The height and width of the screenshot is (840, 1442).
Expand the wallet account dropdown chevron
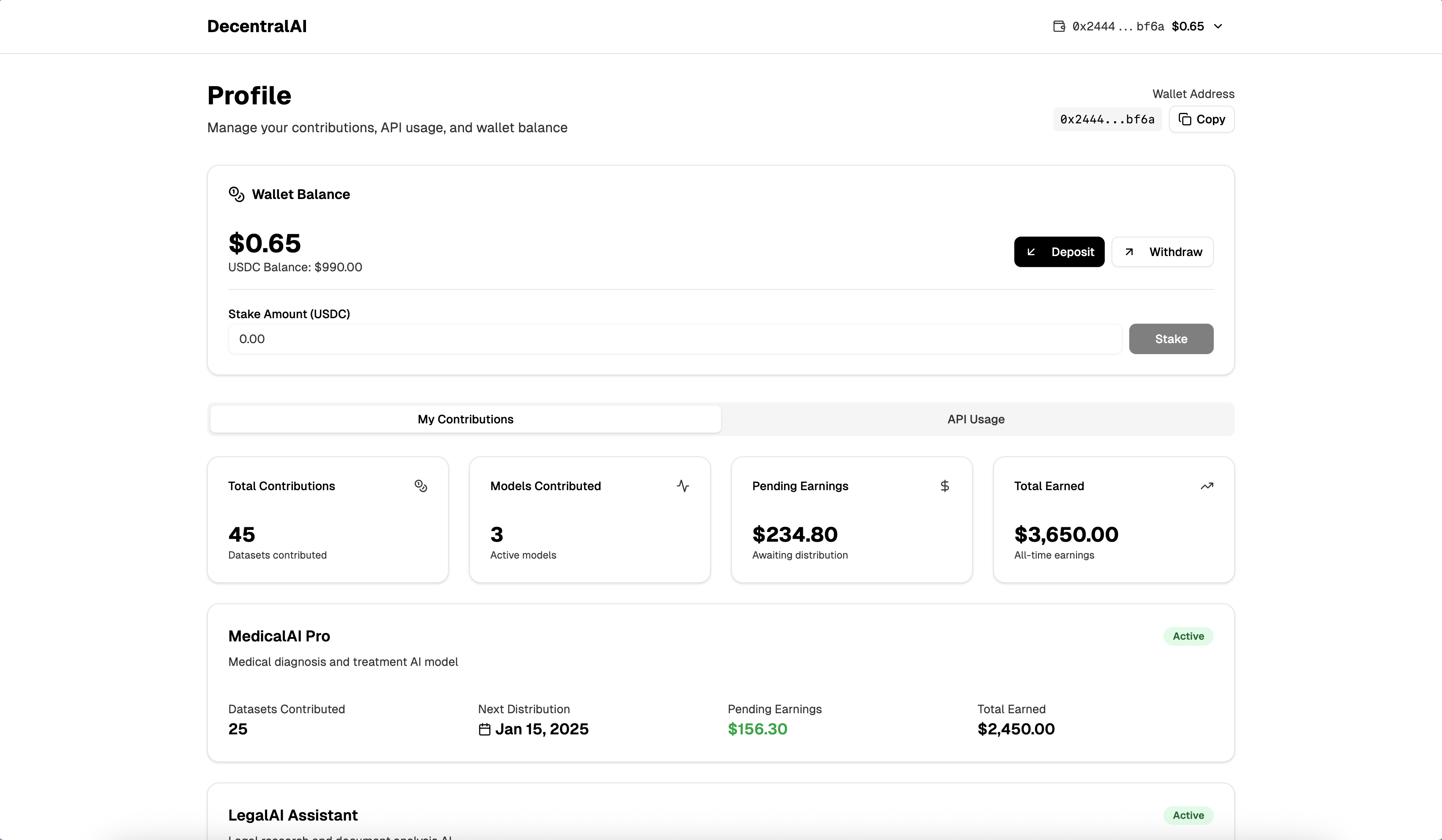pyautogui.click(x=1218, y=26)
